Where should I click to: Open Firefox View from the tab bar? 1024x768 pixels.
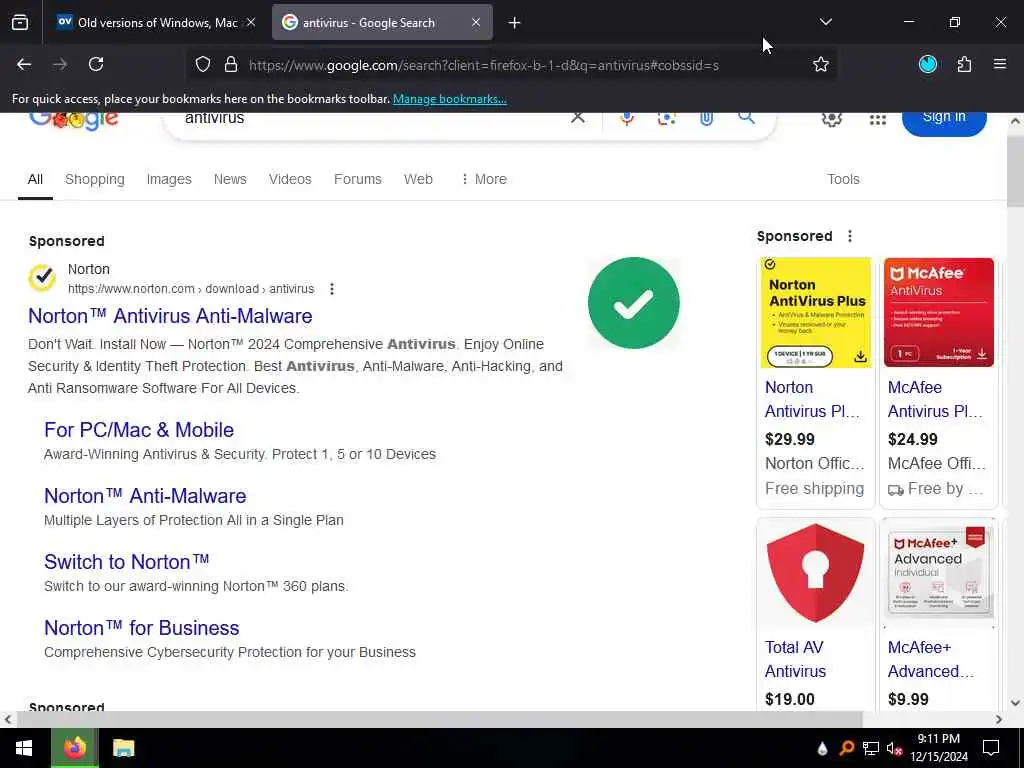(x=20, y=23)
